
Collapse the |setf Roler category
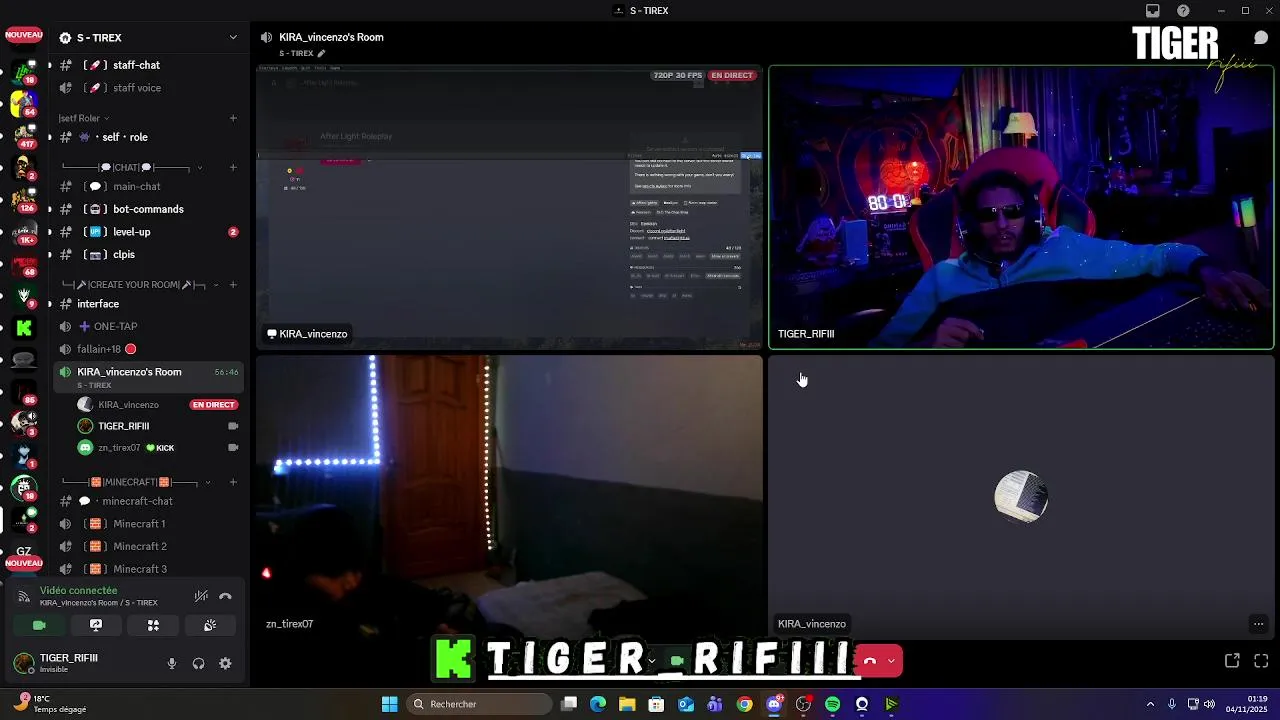84,118
